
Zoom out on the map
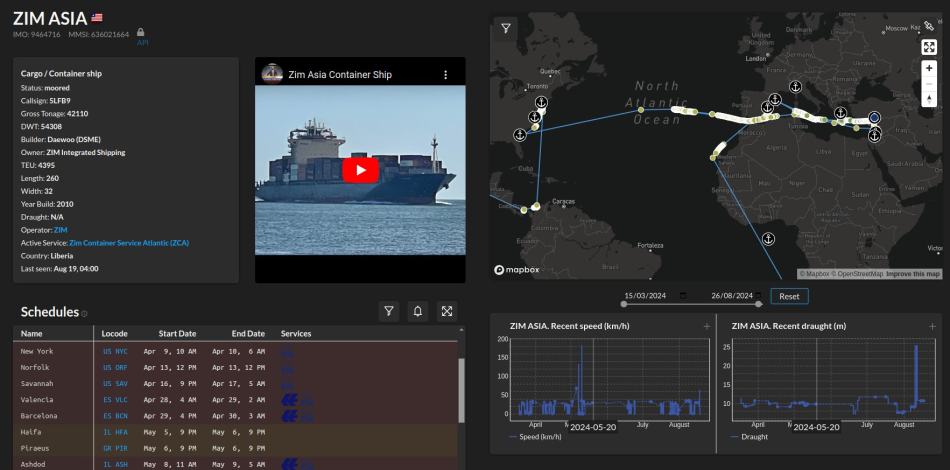[929, 84]
